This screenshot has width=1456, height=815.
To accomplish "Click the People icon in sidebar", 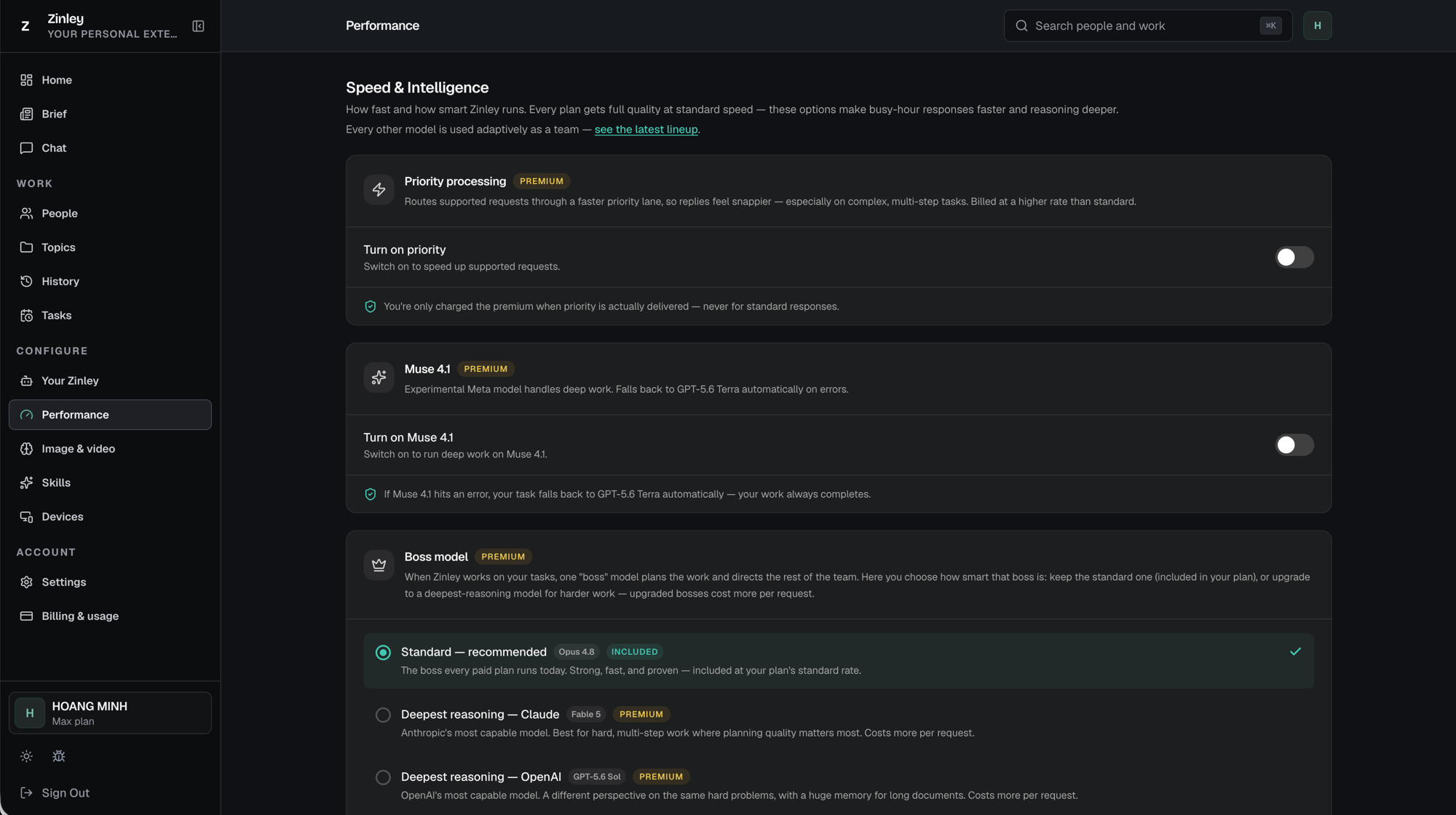I will tap(26, 213).
